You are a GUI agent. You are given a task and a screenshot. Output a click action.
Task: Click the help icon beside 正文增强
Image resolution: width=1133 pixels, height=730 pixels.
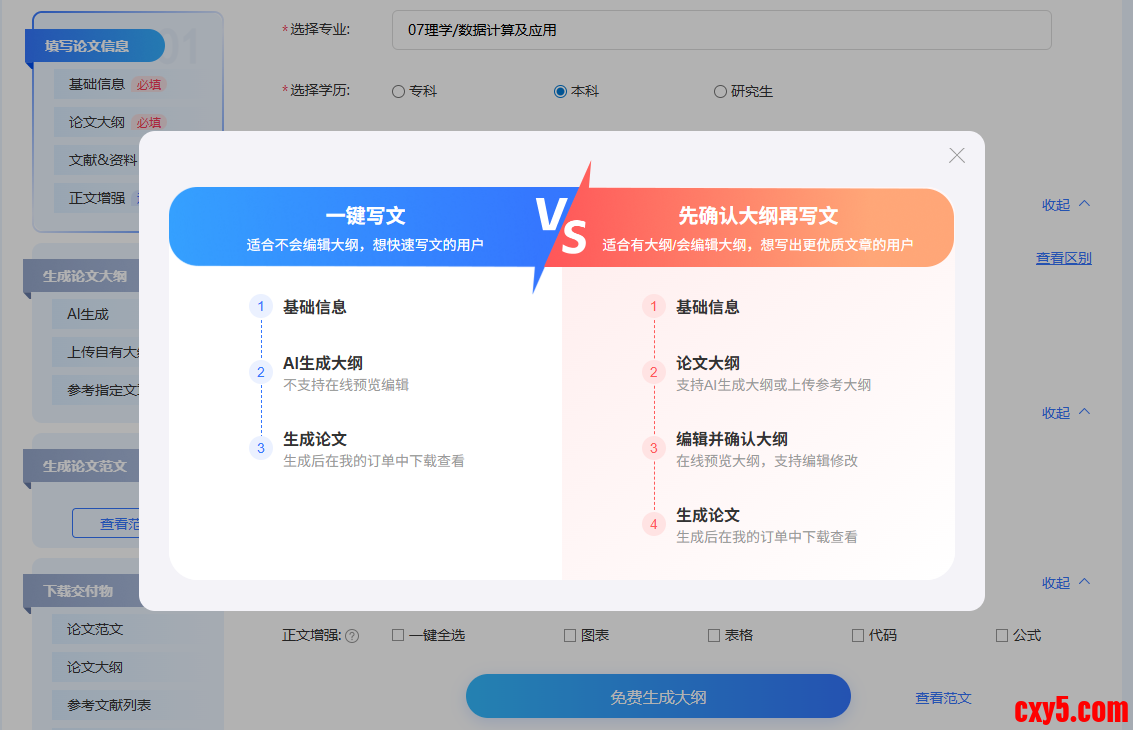(352, 636)
